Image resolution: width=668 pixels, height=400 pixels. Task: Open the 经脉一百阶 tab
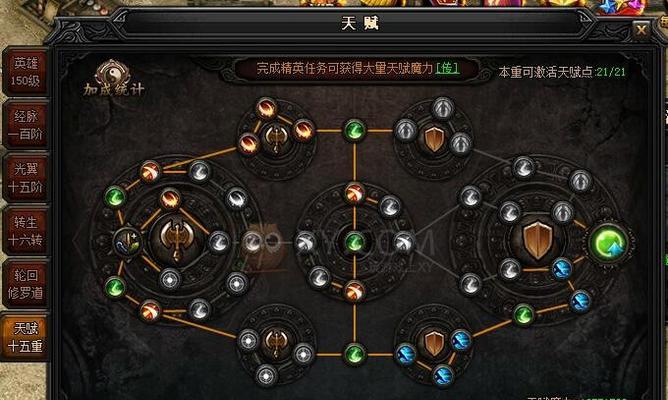point(26,125)
